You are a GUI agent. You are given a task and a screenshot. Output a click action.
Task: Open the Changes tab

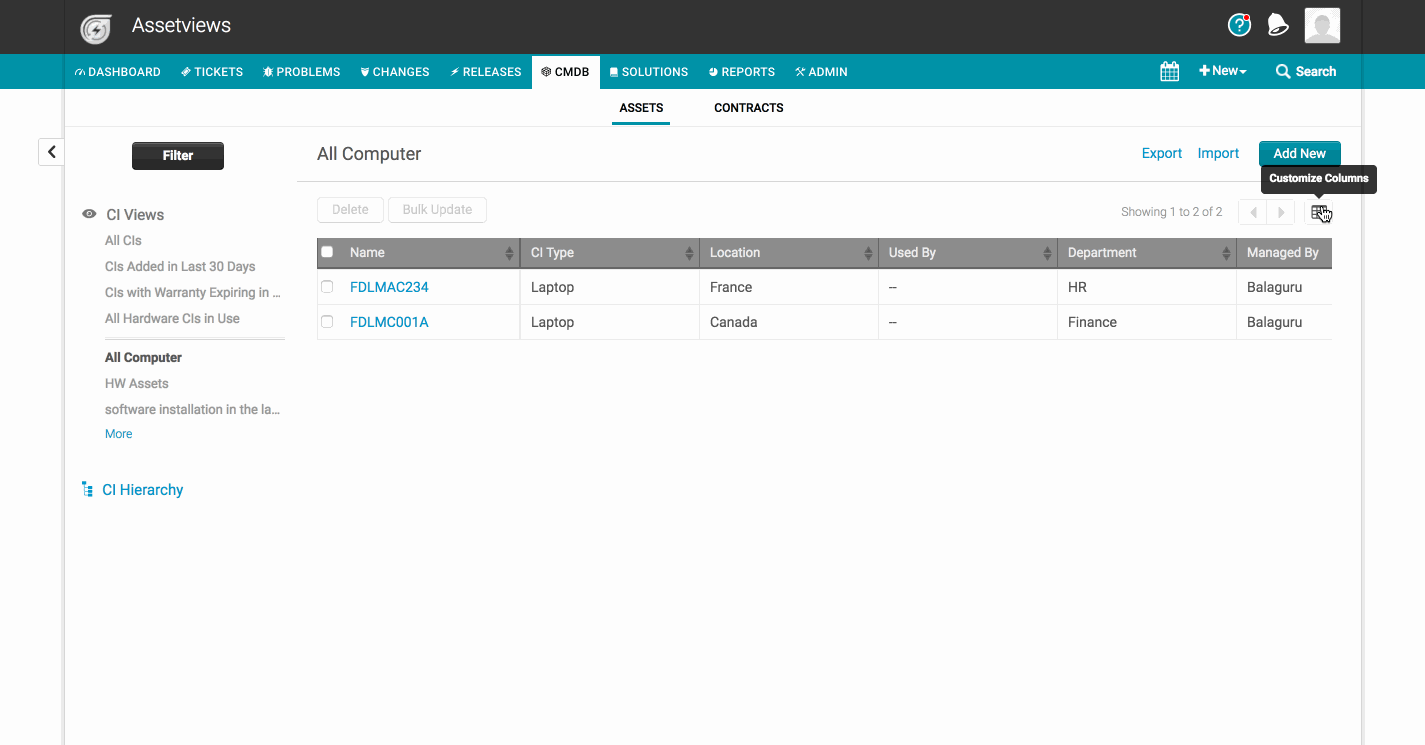click(395, 72)
